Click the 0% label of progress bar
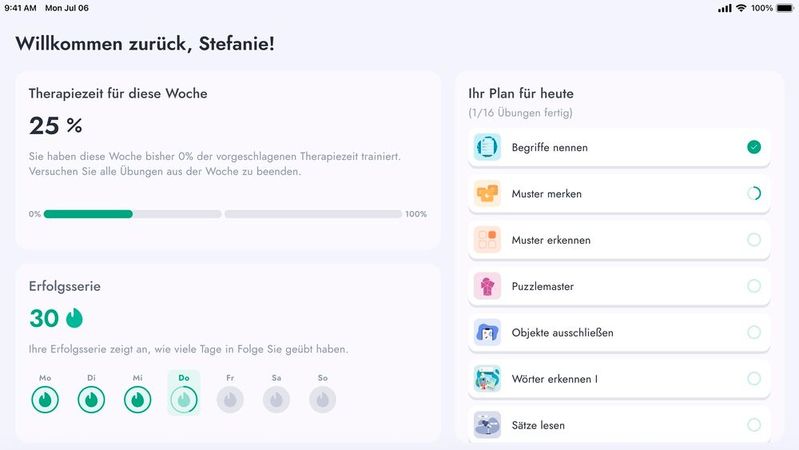This screenshot has height=450, width=799. tap(35, 214)
